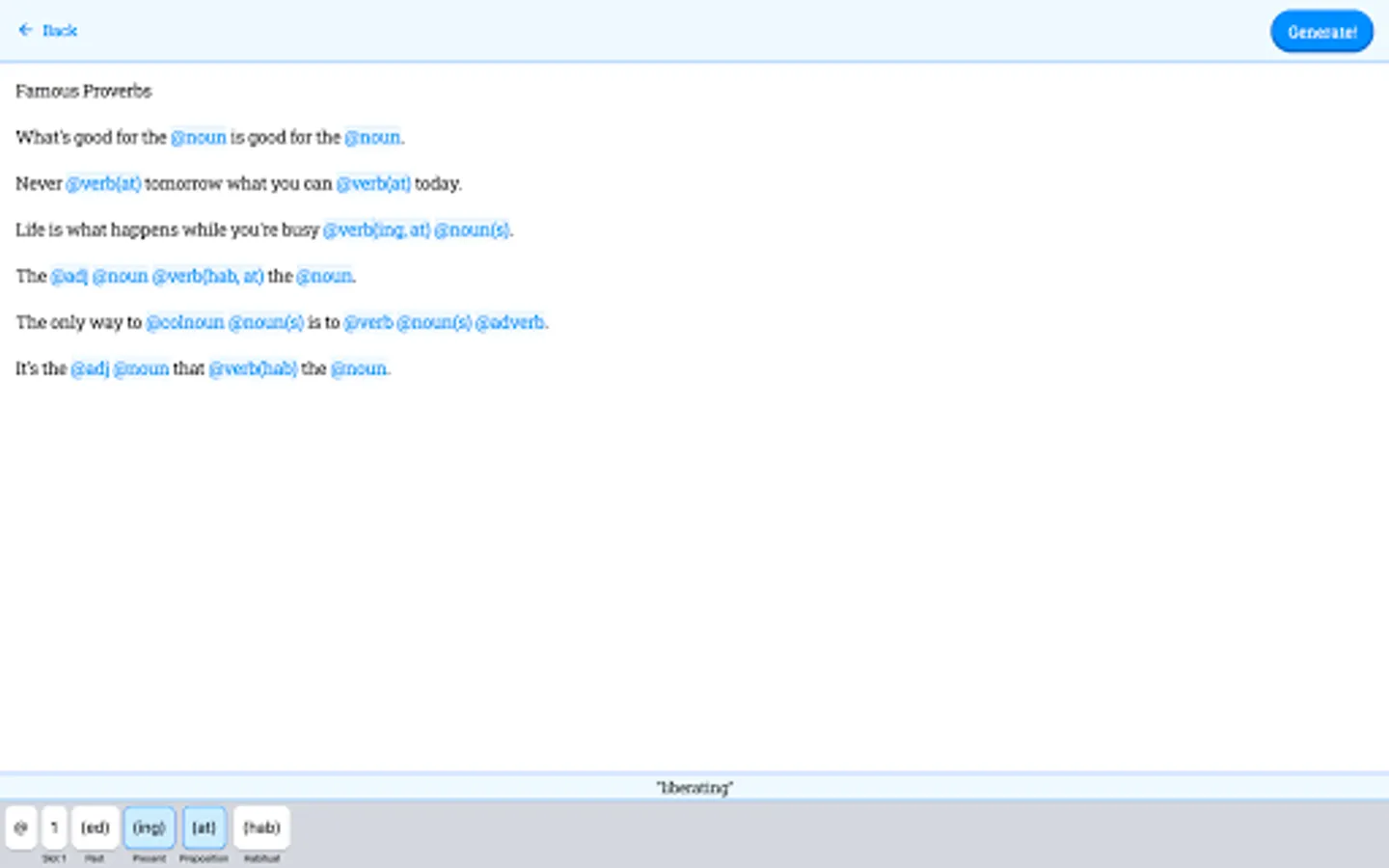The height and width of the screenshot is (868, 1389).
Task: Click the Famous Proverbs title text
Action: click(x=84, y=91)
